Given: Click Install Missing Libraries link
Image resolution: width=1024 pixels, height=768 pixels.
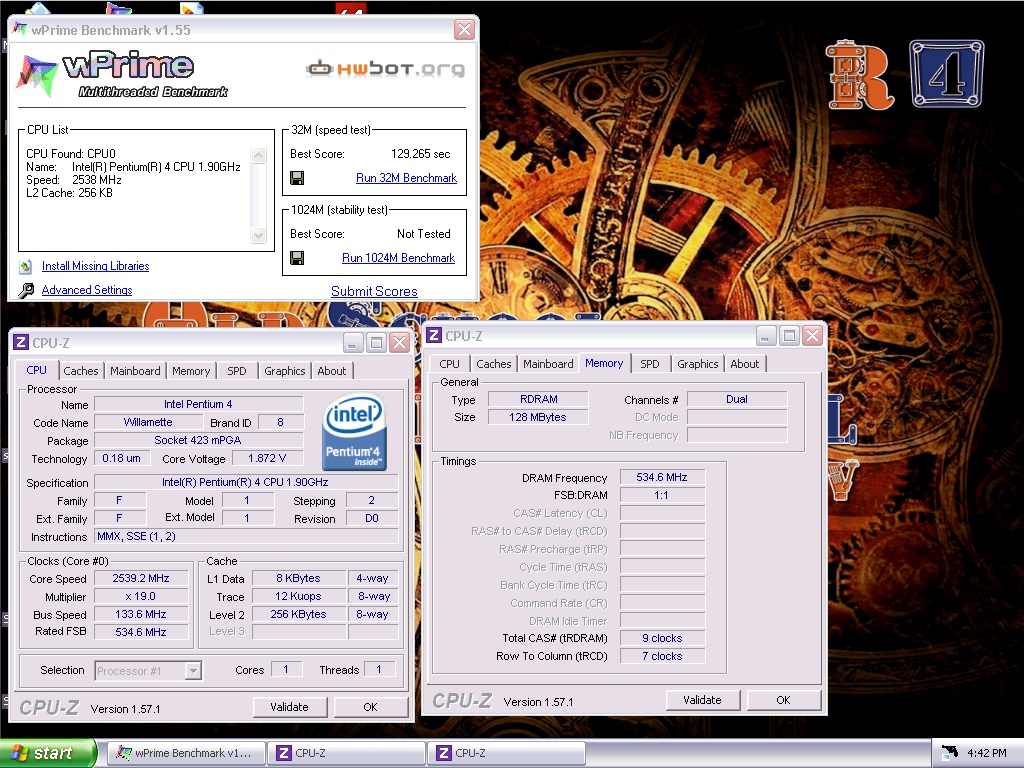Looking at the screenshot, I should [x=95, y=266].
